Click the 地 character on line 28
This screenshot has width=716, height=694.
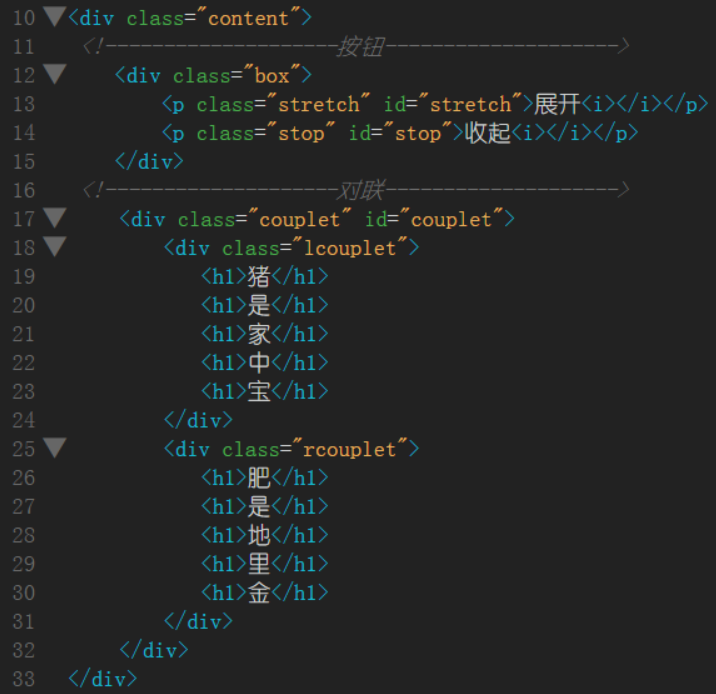click(x=259, y=536)
